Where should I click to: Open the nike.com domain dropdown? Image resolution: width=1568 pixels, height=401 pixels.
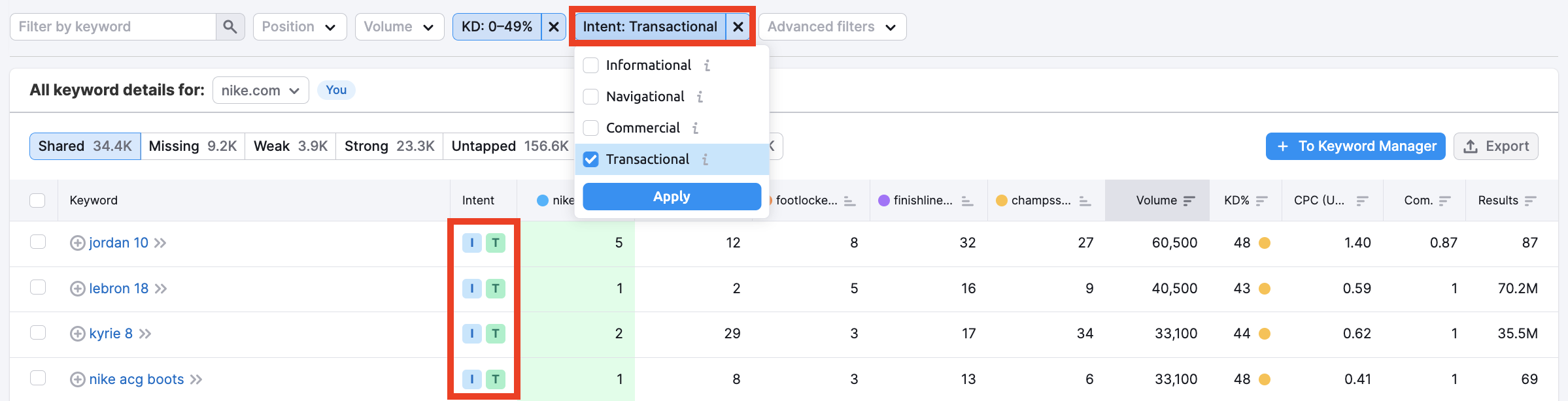260,90
